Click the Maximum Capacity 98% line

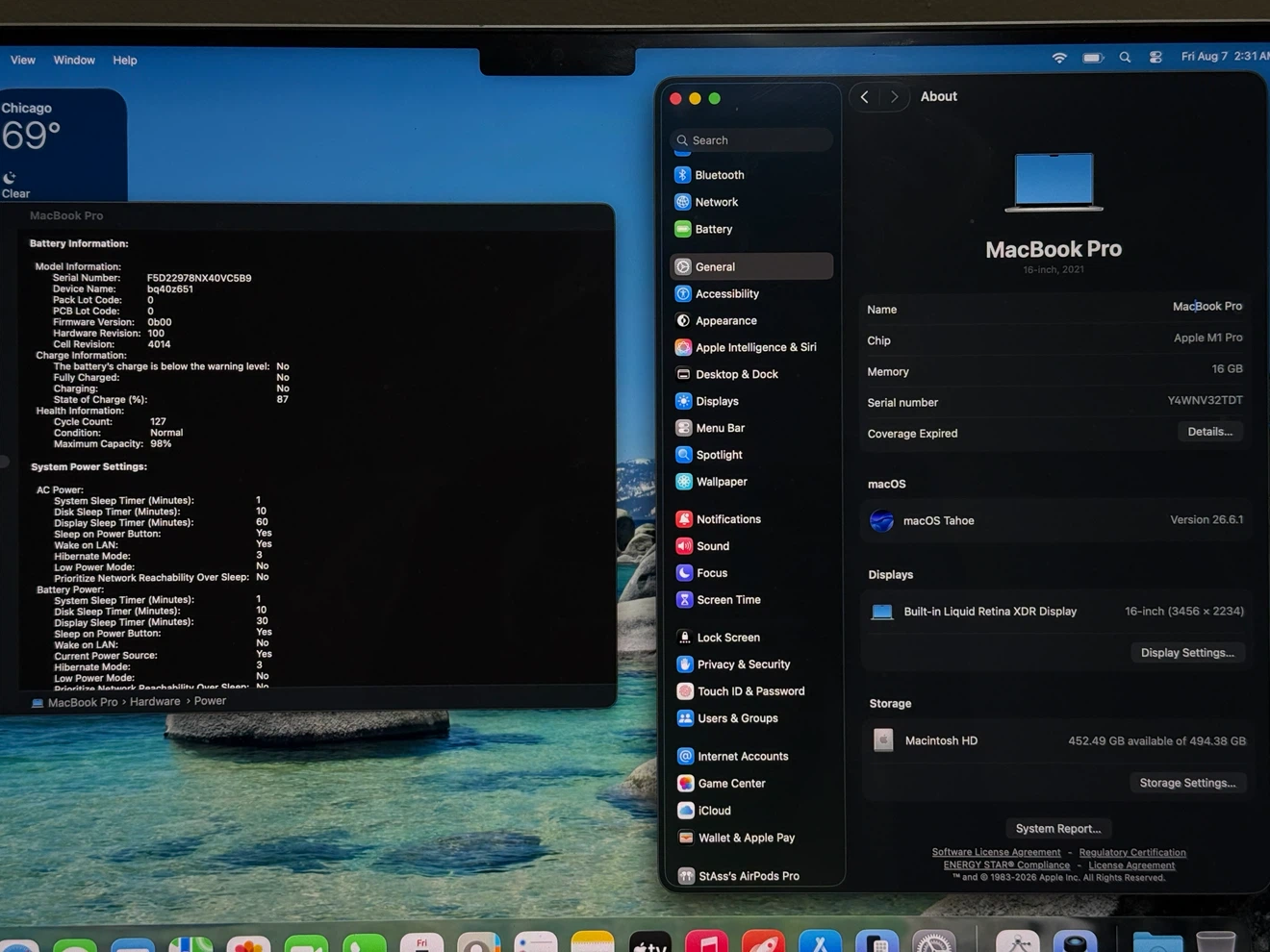coord(113,444)
